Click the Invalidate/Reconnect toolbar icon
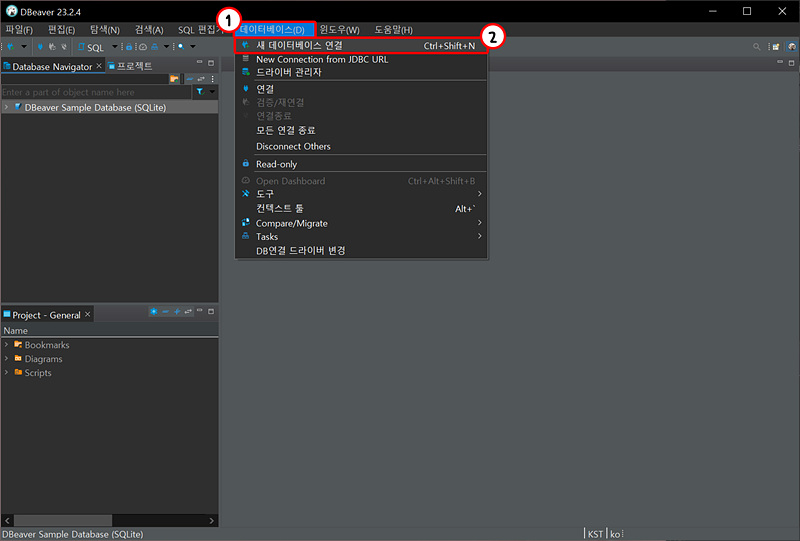This screenshot has width=800, height=541. click(x=52, y=47)
